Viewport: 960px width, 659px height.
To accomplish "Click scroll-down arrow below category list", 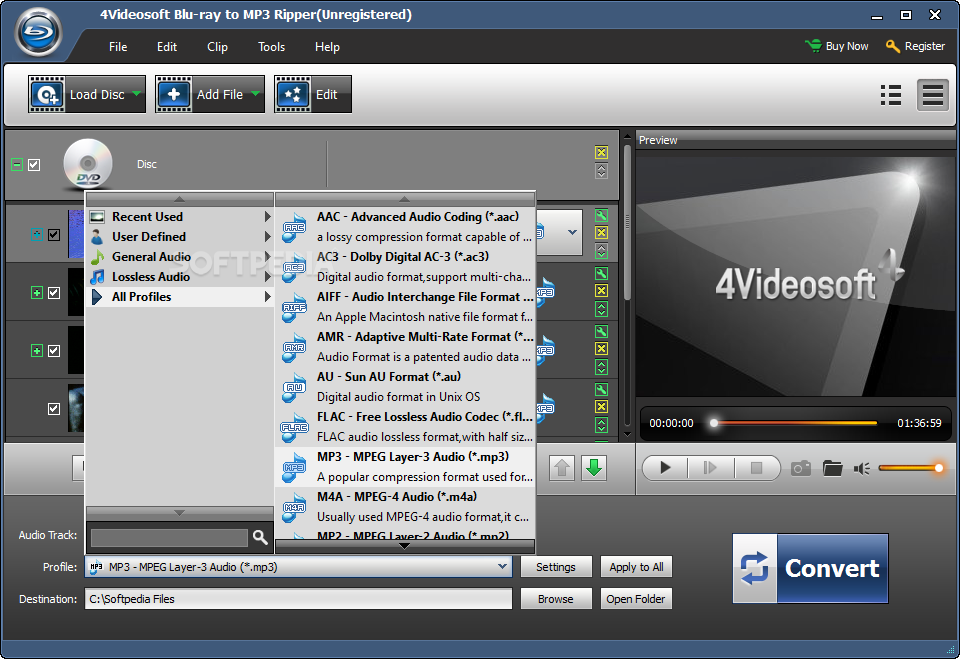I will pos(179,513).
